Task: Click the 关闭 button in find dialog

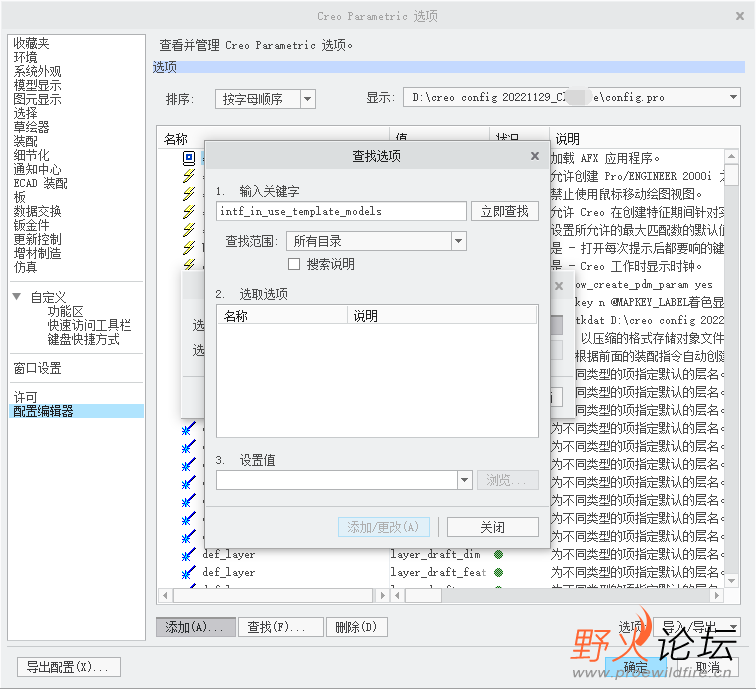Action: 492,527
